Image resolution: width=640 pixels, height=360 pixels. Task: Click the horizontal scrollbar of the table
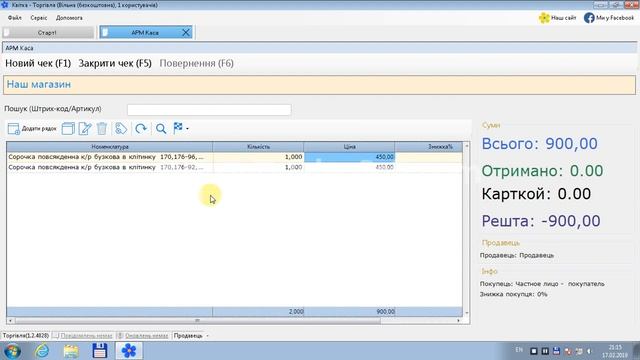pyautogui.click(x=198, y=321)
